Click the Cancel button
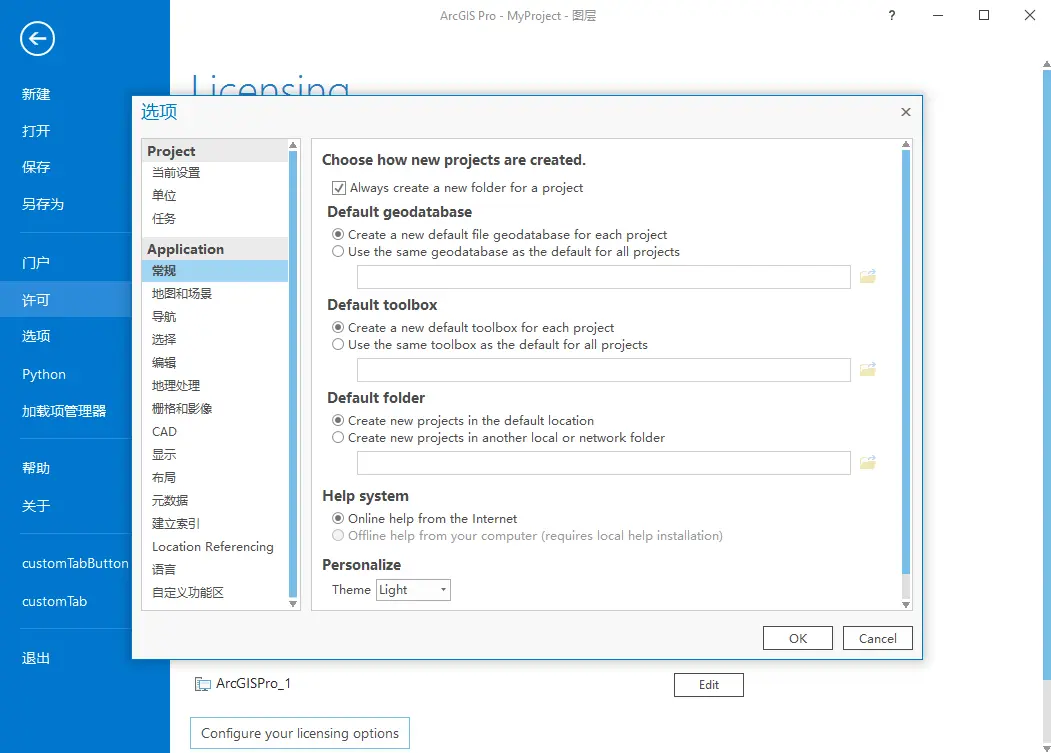Viewport: 1051px width, 753px height. point(877,638)
